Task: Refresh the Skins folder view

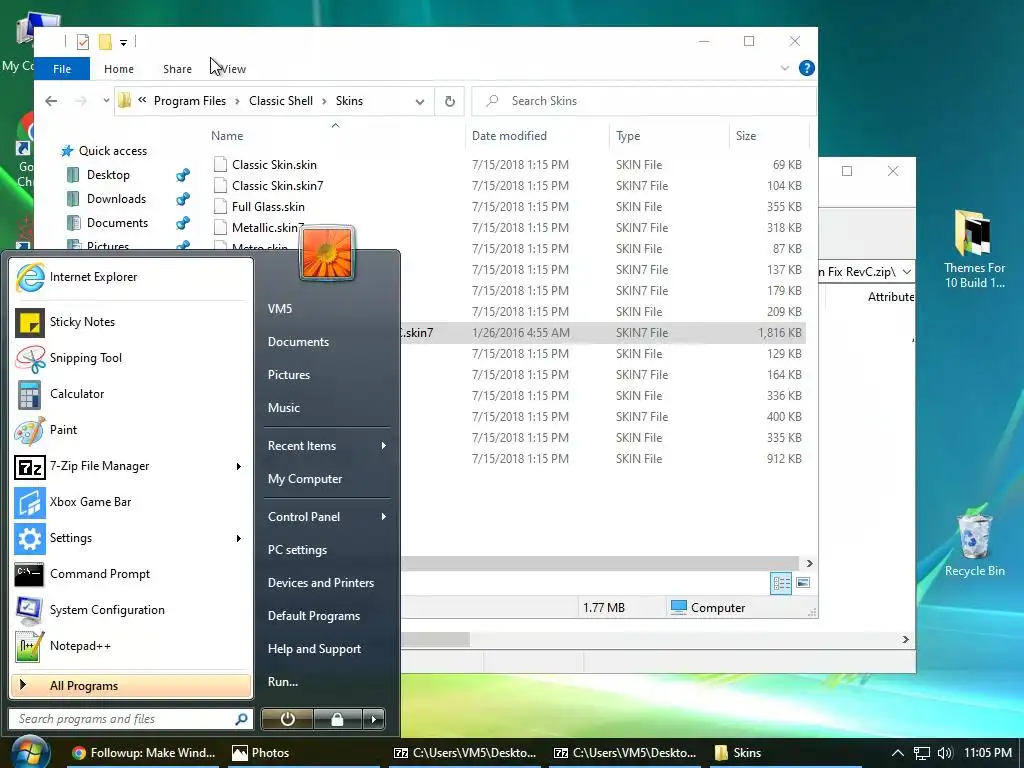Action: (x=449, y=101)
